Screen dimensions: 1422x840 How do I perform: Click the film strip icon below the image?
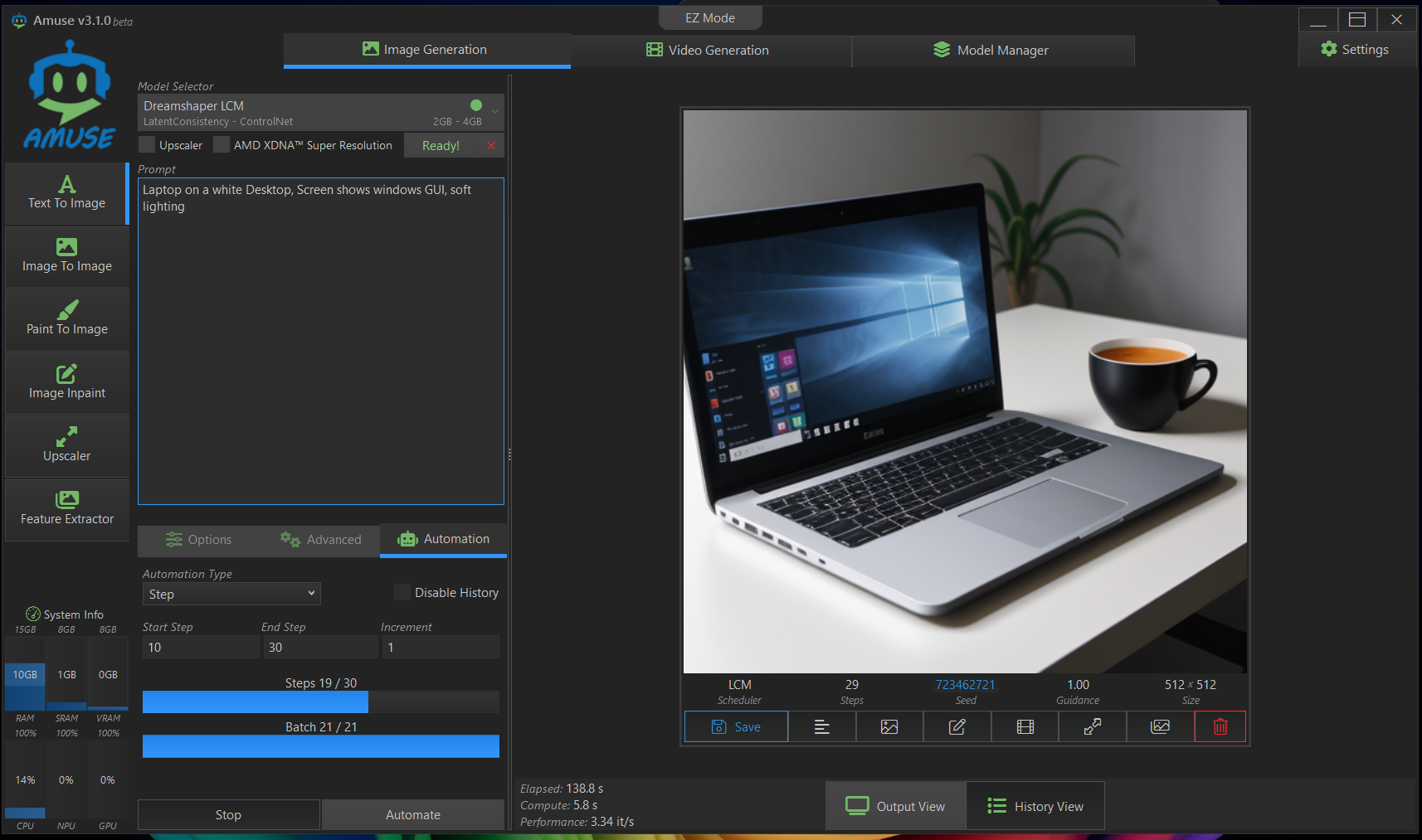[1025, 727]
